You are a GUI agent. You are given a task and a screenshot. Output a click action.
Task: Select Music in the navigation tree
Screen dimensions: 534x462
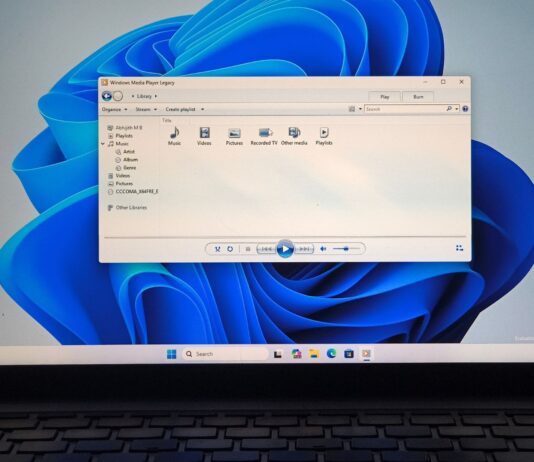[x=122, y=144]
